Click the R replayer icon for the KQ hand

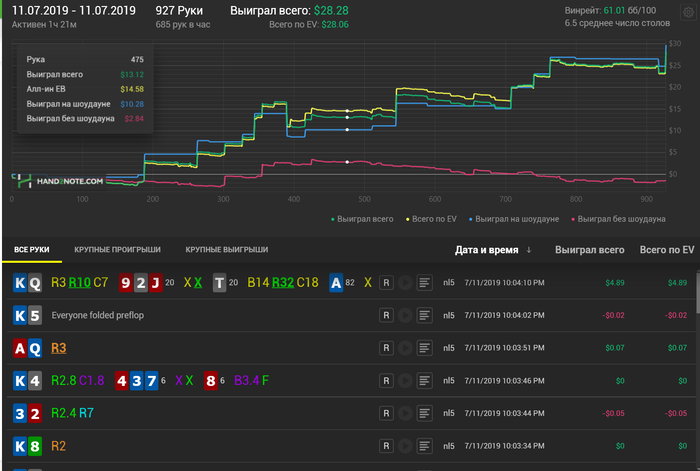386,283
